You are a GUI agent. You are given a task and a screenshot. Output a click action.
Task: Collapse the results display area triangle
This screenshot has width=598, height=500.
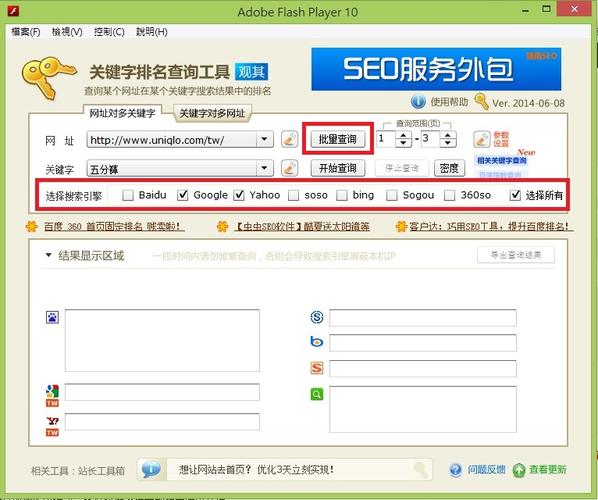(48, 255)
